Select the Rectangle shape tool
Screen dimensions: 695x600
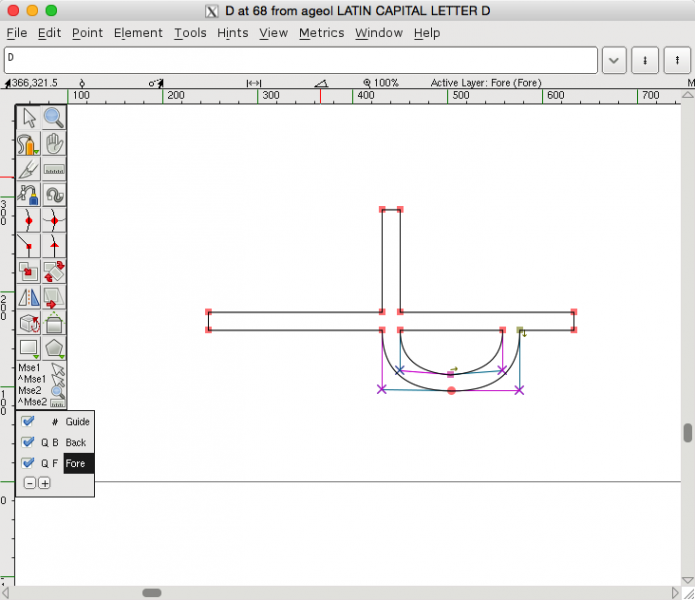tap(28, 349)
